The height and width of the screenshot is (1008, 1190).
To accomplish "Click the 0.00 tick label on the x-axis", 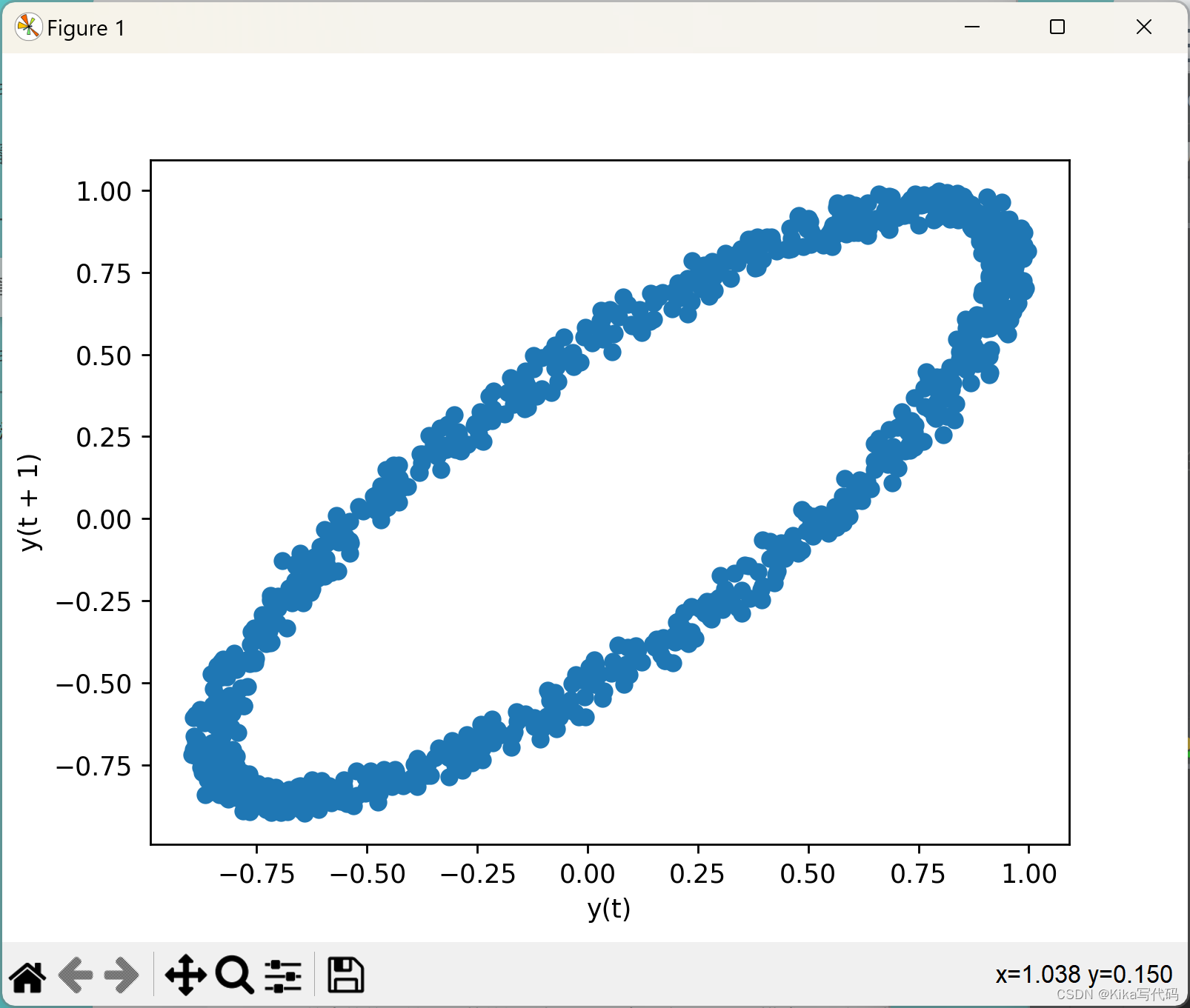I will pos(588,874).
